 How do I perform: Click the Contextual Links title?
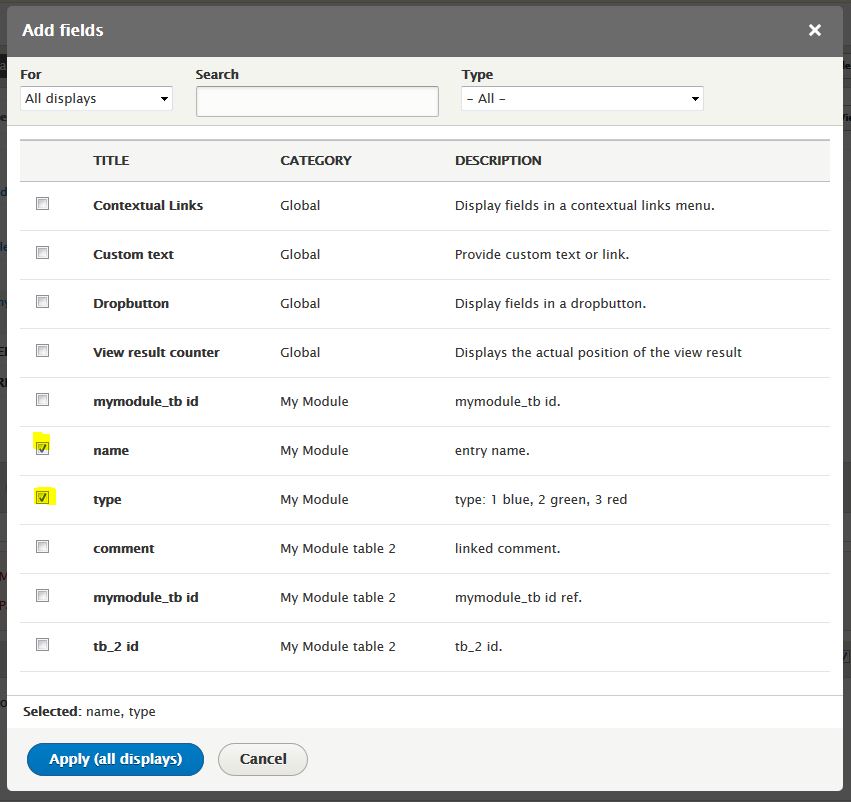(x=148, y=206)
